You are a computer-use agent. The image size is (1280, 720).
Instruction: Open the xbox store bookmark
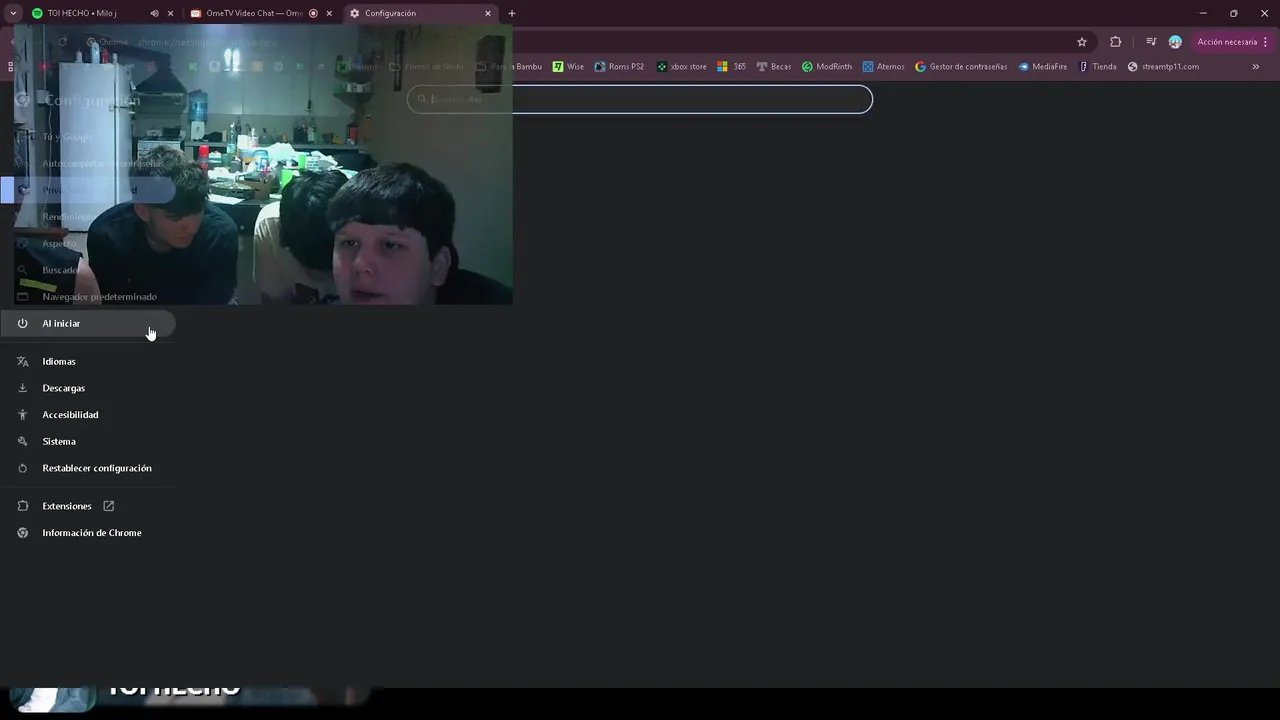click(682, 67)
